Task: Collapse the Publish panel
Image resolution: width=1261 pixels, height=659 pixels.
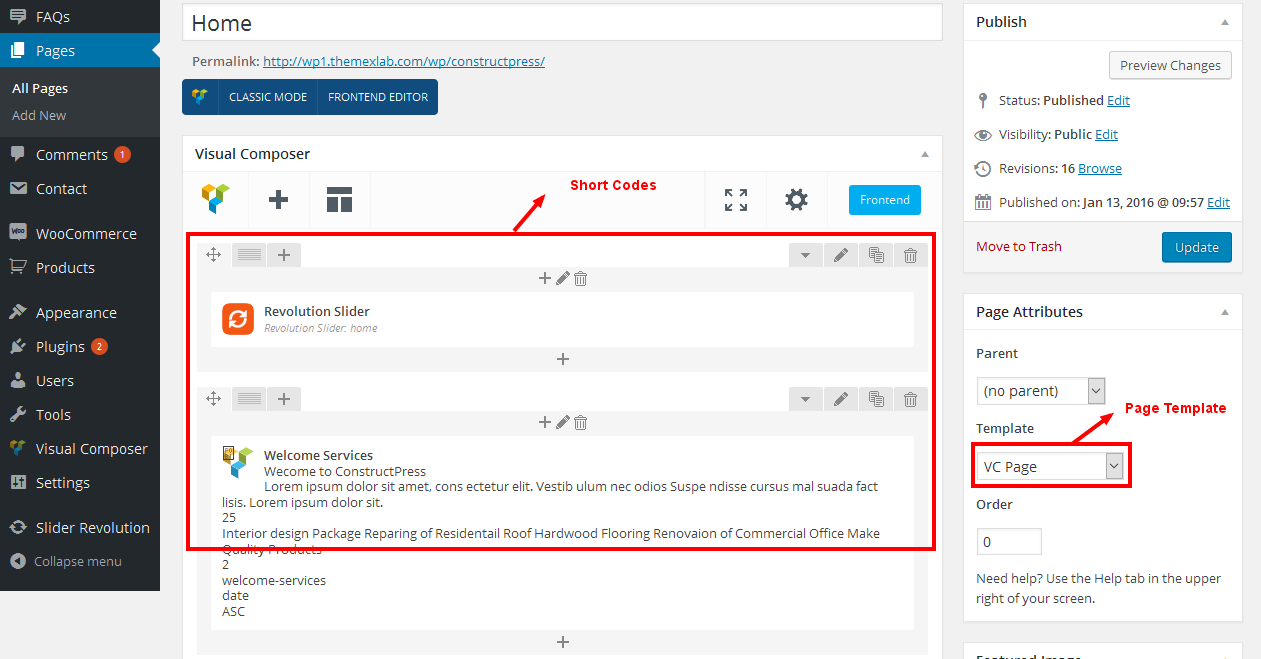Action: (1225, 22)
